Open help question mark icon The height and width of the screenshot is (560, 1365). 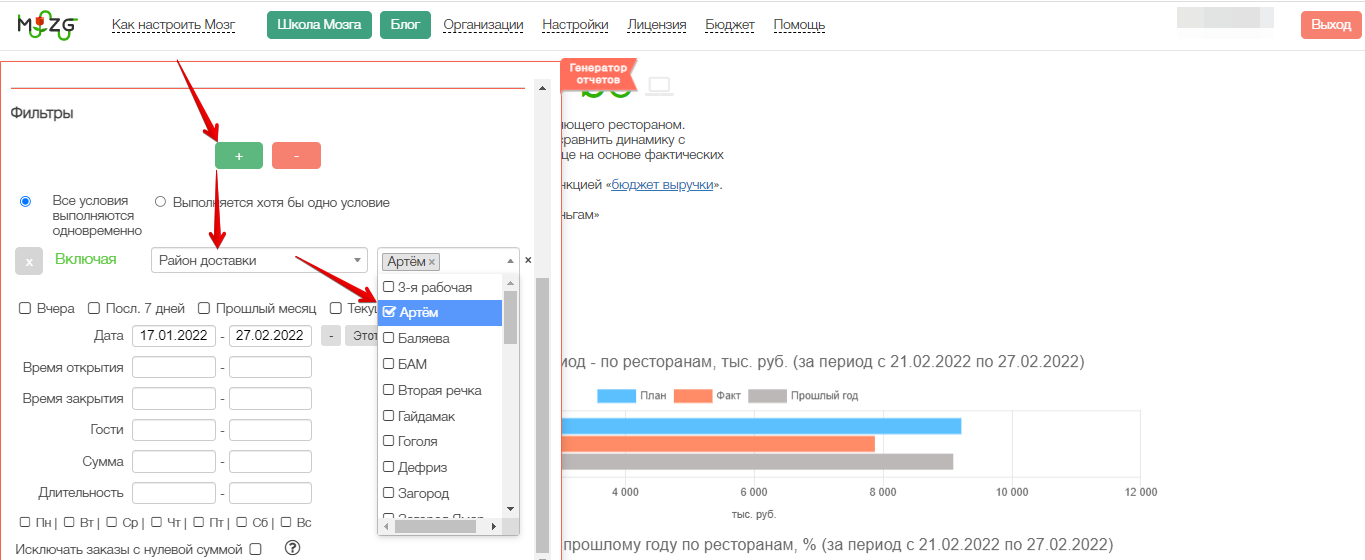point(293,548)
